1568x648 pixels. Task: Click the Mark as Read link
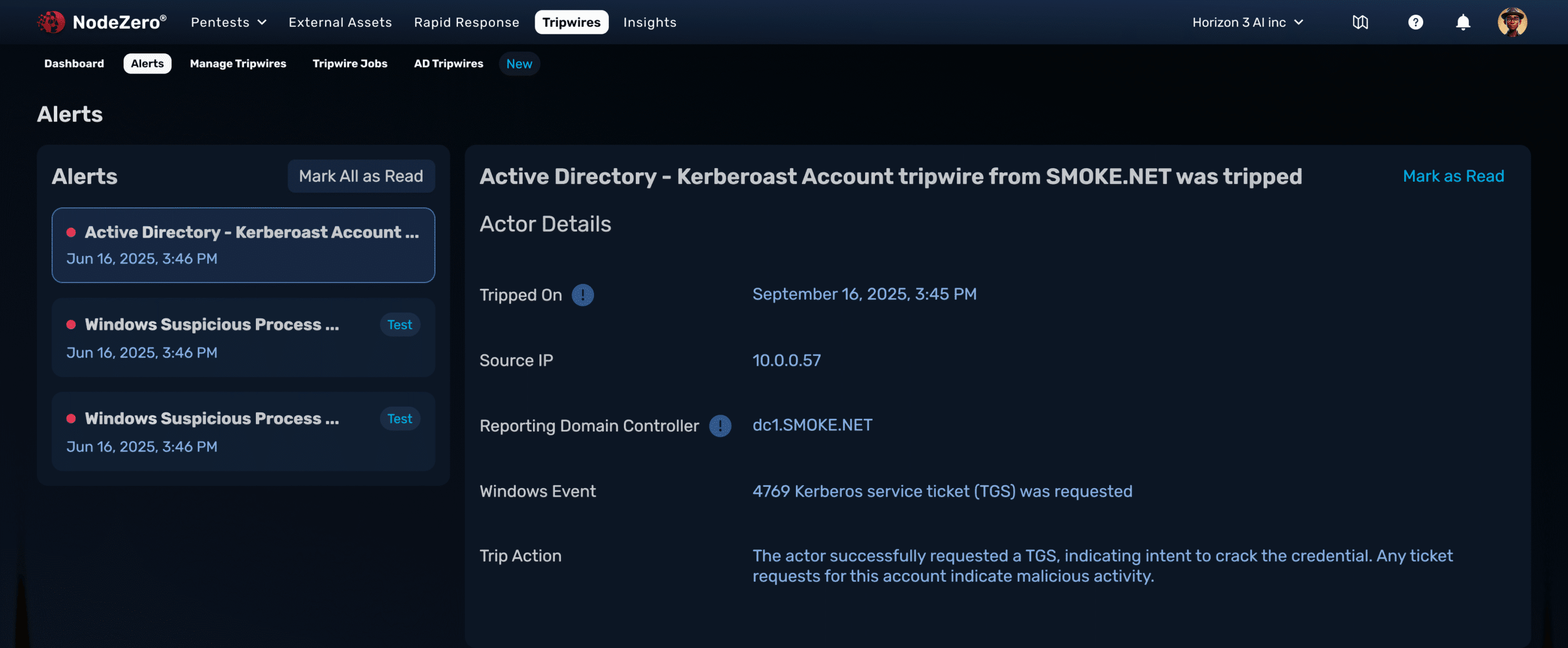point(1453,176)
